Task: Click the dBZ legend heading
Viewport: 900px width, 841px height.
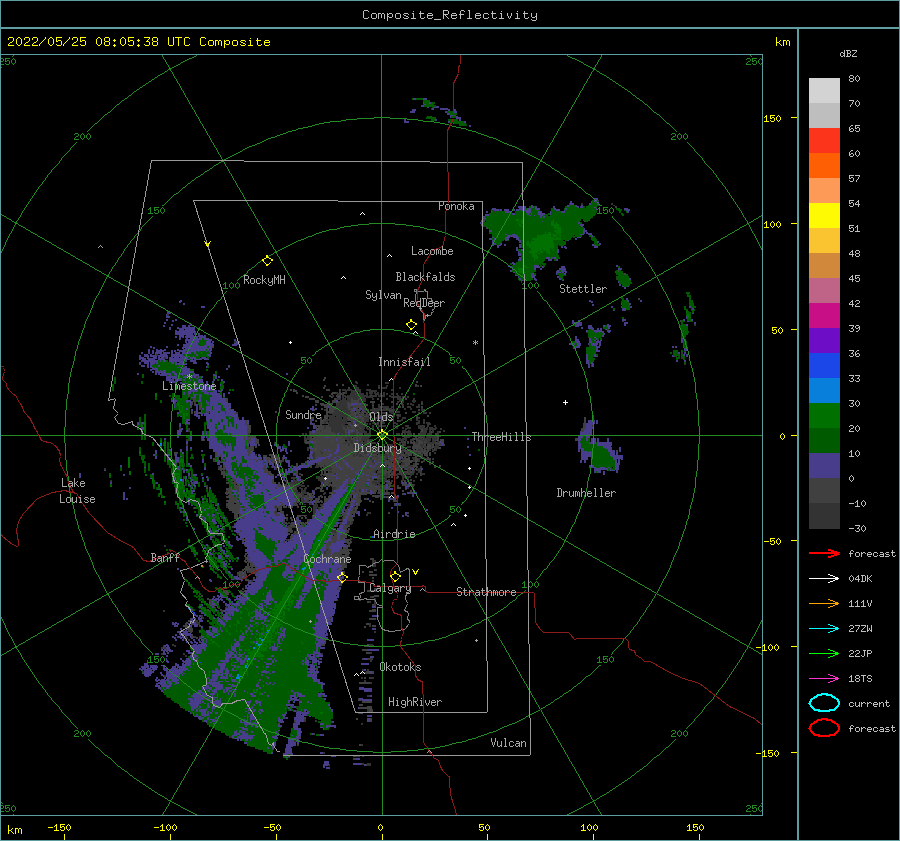Action: (x=848, y=53)
